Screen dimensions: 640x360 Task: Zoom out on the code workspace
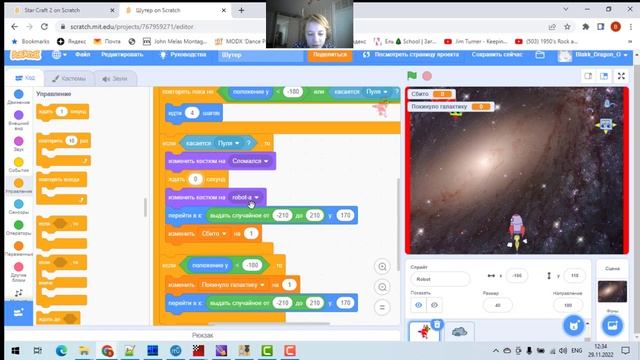382,287
